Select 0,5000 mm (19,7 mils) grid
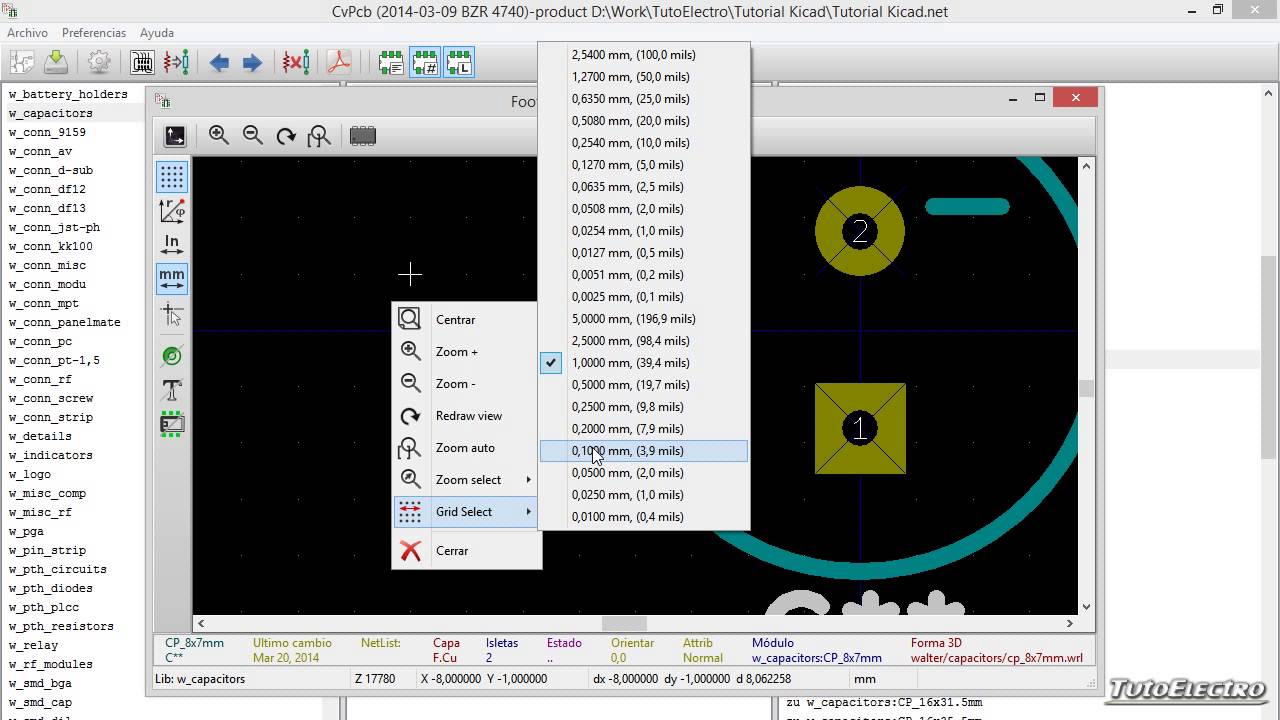This screenshot has width=1280, height=720. pyautogui.click(x=644, y=385)
